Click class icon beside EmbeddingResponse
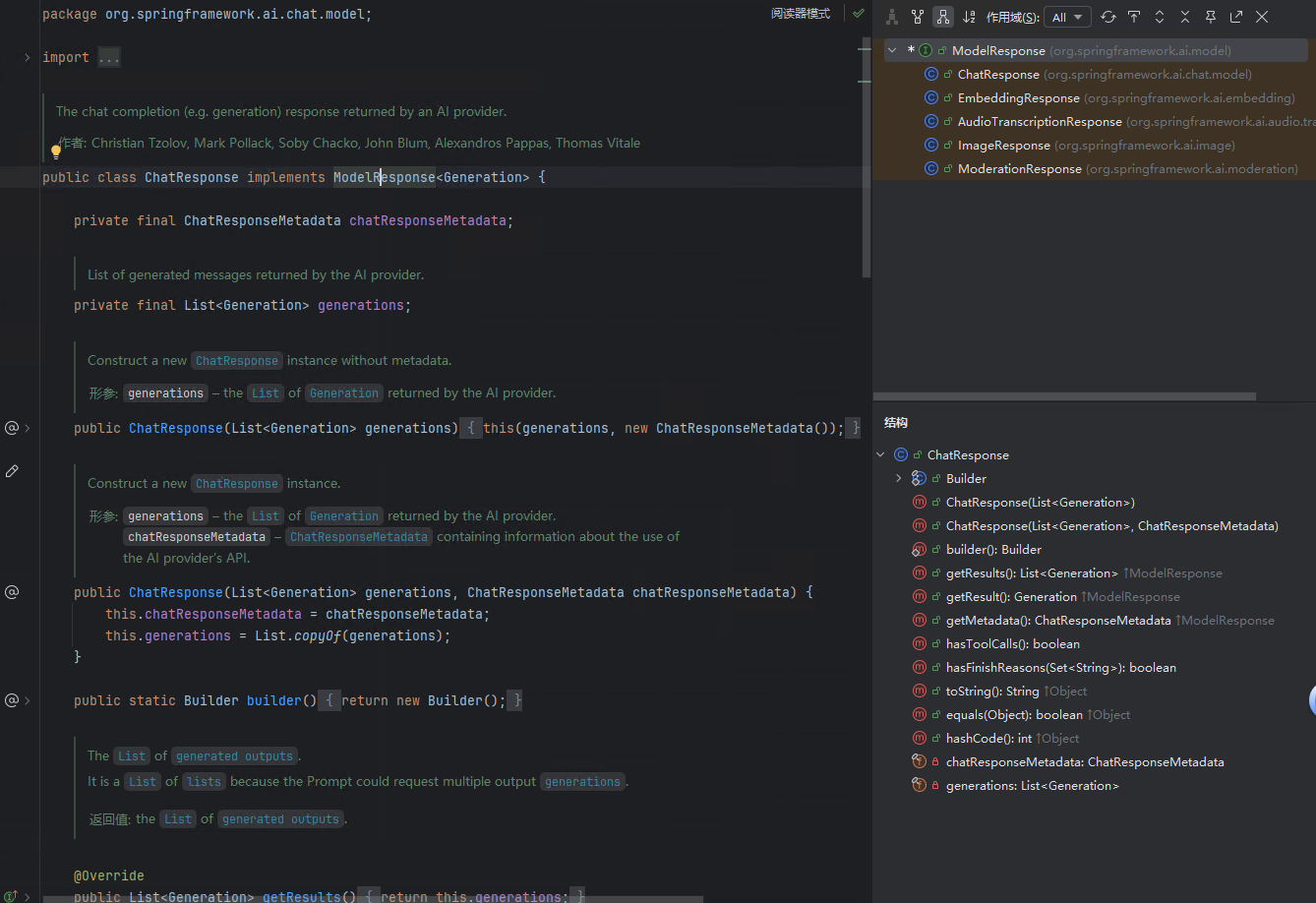Screen dimensions: 1316x903 pos(930,97)
